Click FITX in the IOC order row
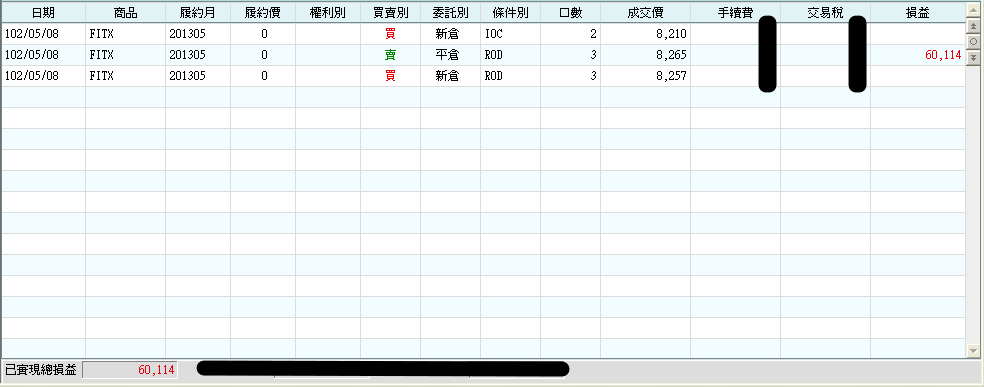The height and width of the screenshot is (387, 984). pos(102,34)
